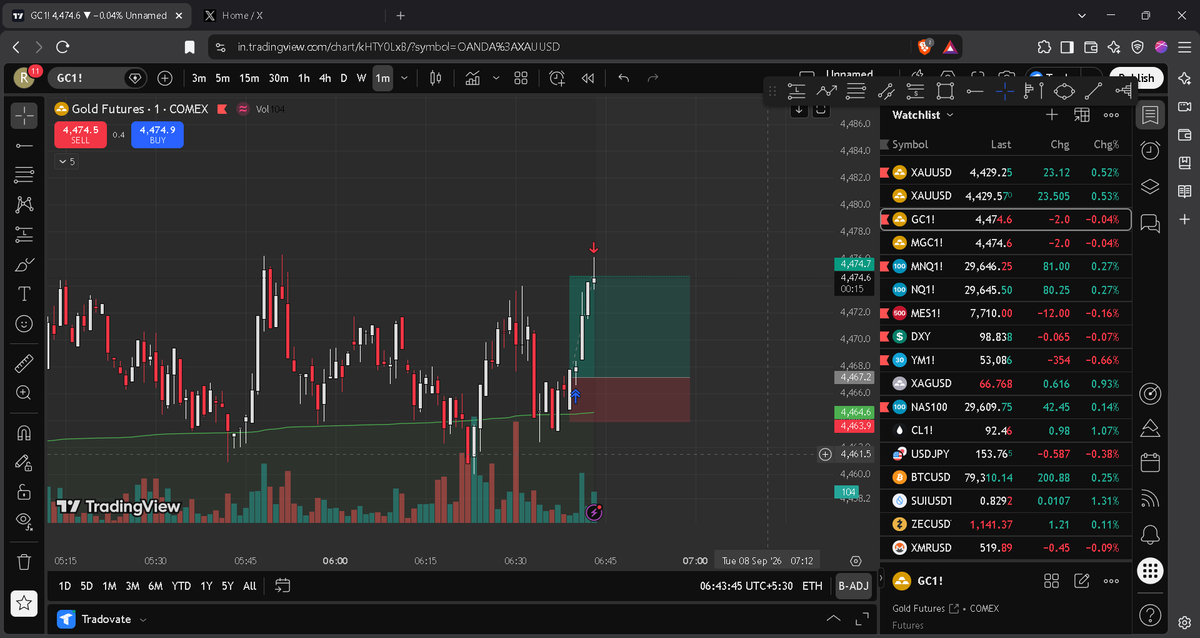Select the zoom in tool
Image resolution: width=1200 pixels, height=638 pixels.
click(x=25, y=393)
